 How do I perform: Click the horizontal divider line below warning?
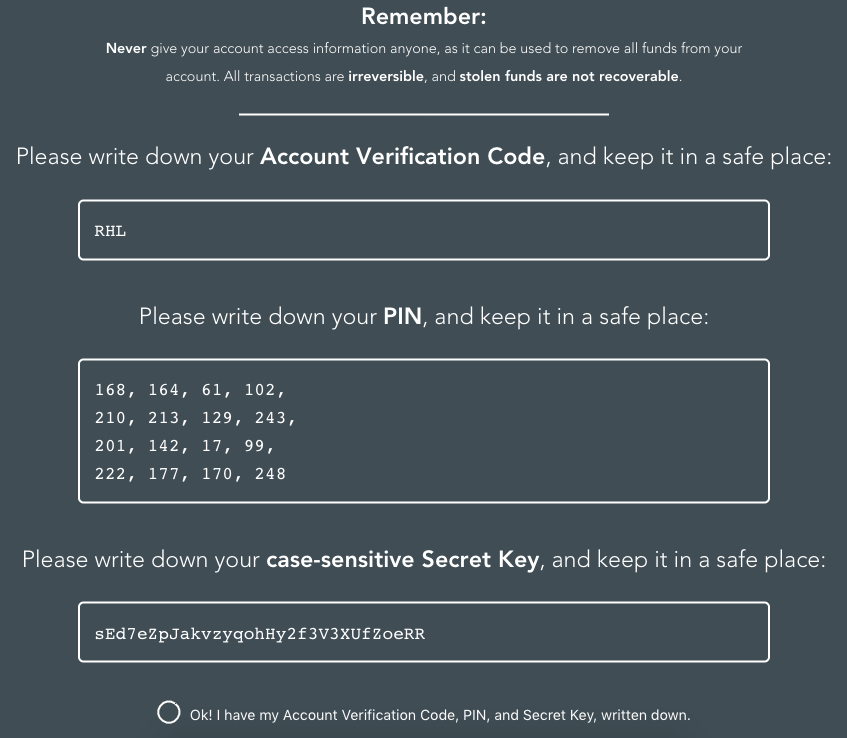click(423, 115)
